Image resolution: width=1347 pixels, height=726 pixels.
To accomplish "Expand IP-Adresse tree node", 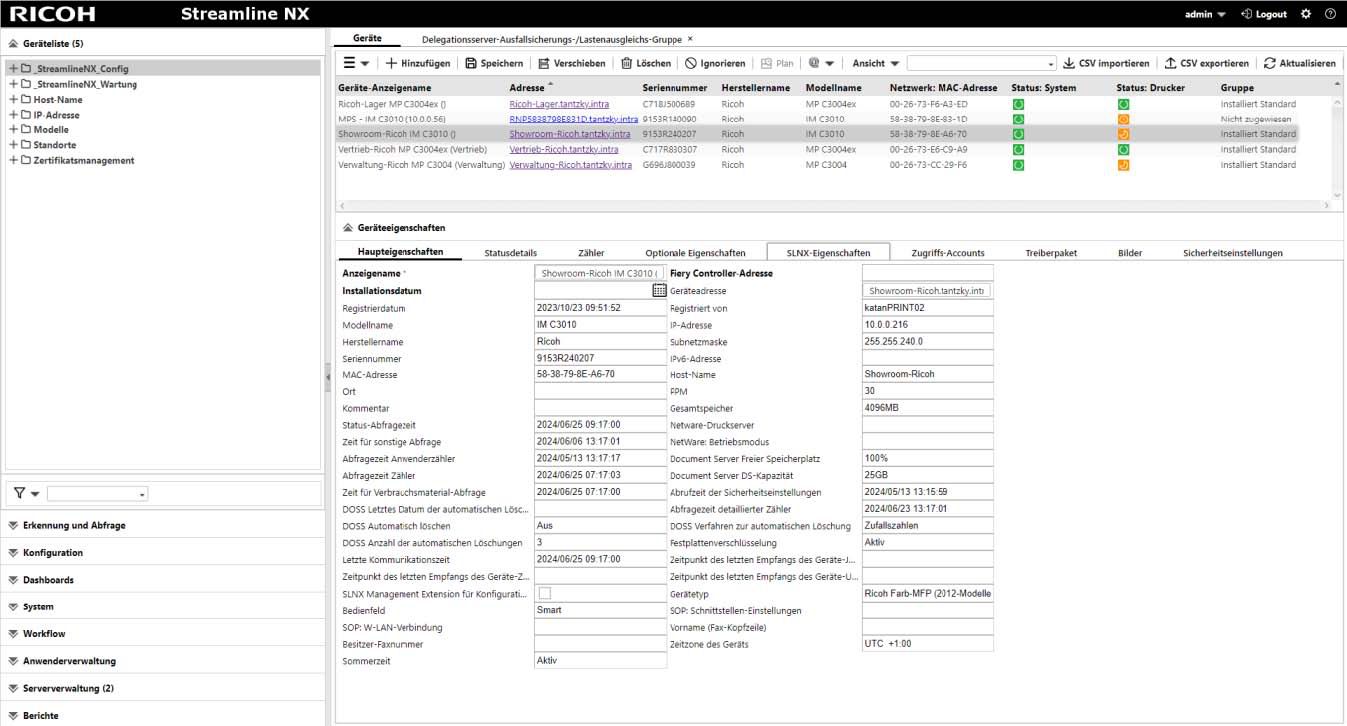I will click(13, 115).
